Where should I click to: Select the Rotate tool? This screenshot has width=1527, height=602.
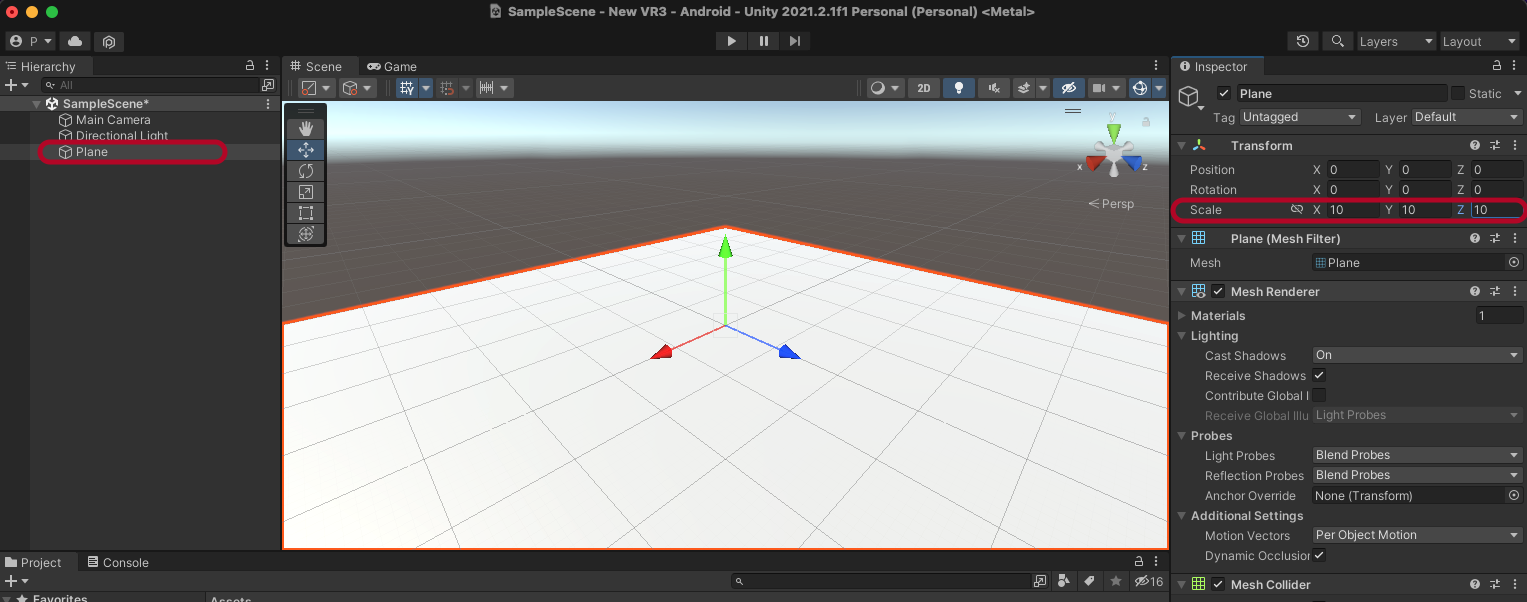coord(306,170)
